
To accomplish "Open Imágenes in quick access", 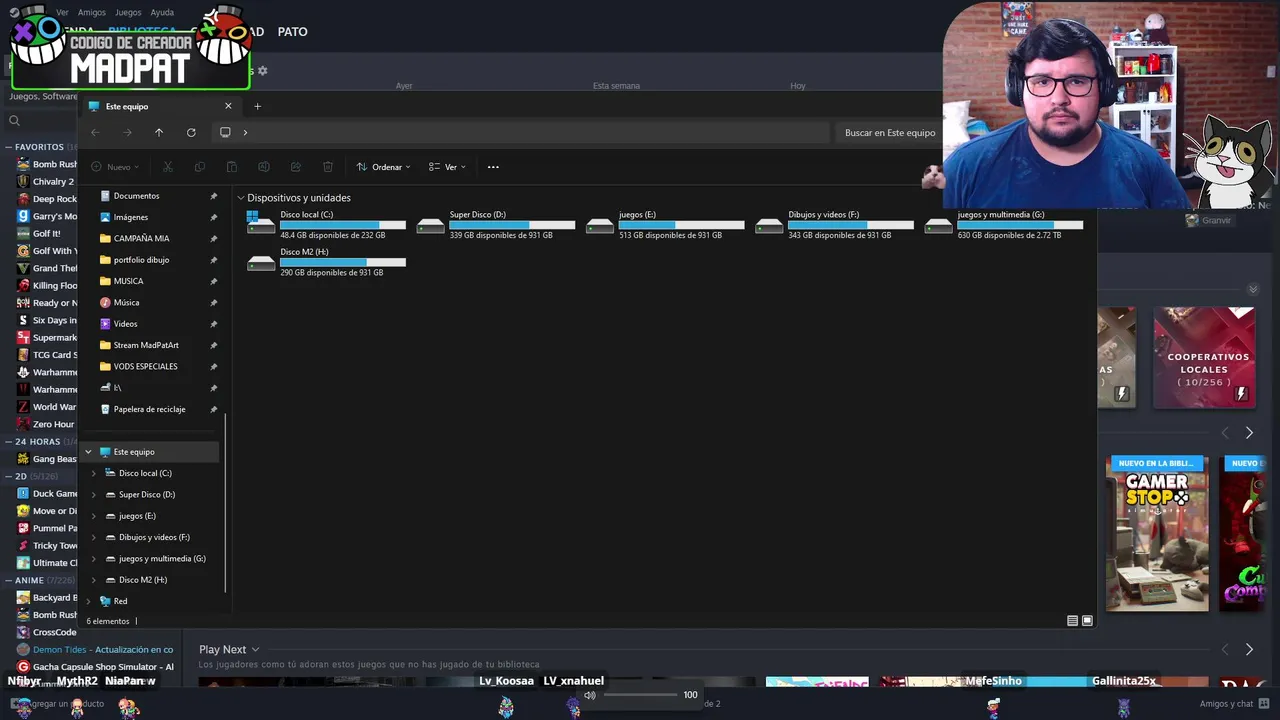I will (x=130, y=217).
